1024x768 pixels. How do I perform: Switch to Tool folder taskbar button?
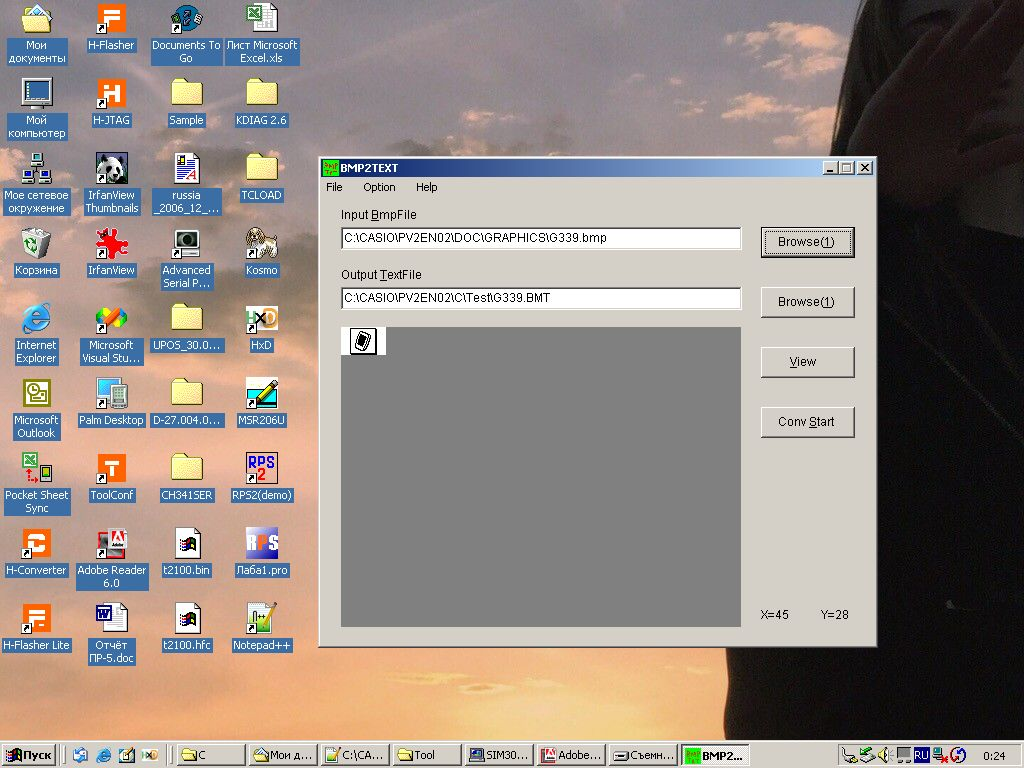pyautogui.click(x=426, y=756)
